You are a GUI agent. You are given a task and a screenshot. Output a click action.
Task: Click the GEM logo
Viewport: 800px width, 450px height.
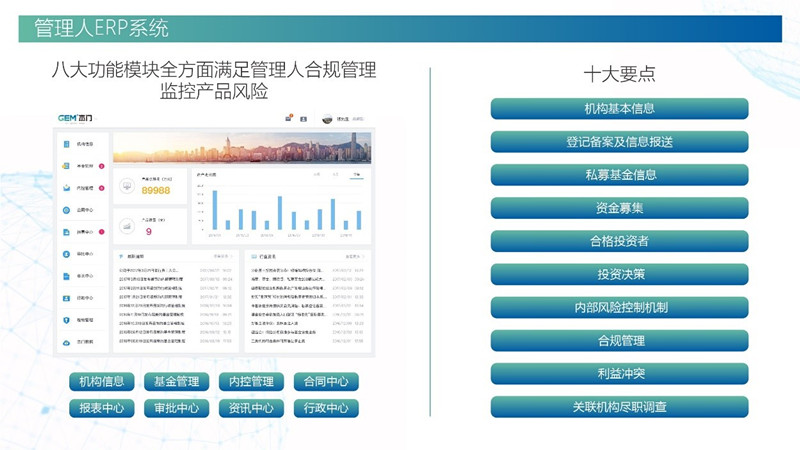(75, 118)
